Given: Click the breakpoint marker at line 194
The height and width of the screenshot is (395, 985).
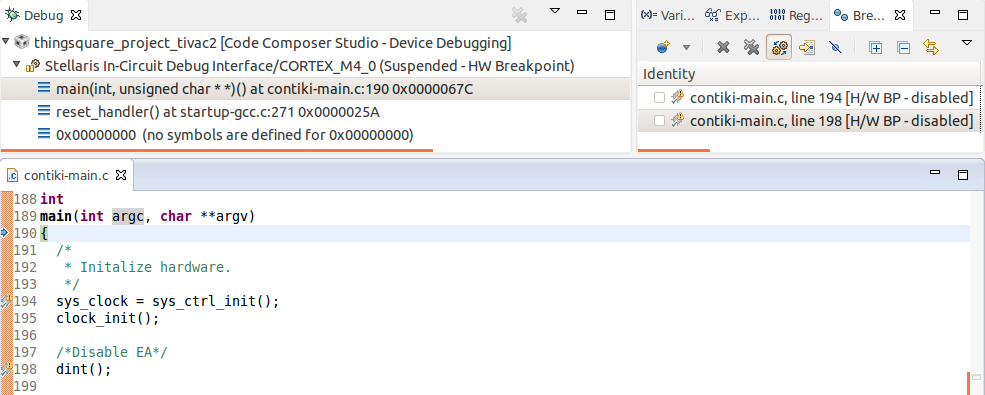Looking at the screenshot, I should tap(6, 301).
